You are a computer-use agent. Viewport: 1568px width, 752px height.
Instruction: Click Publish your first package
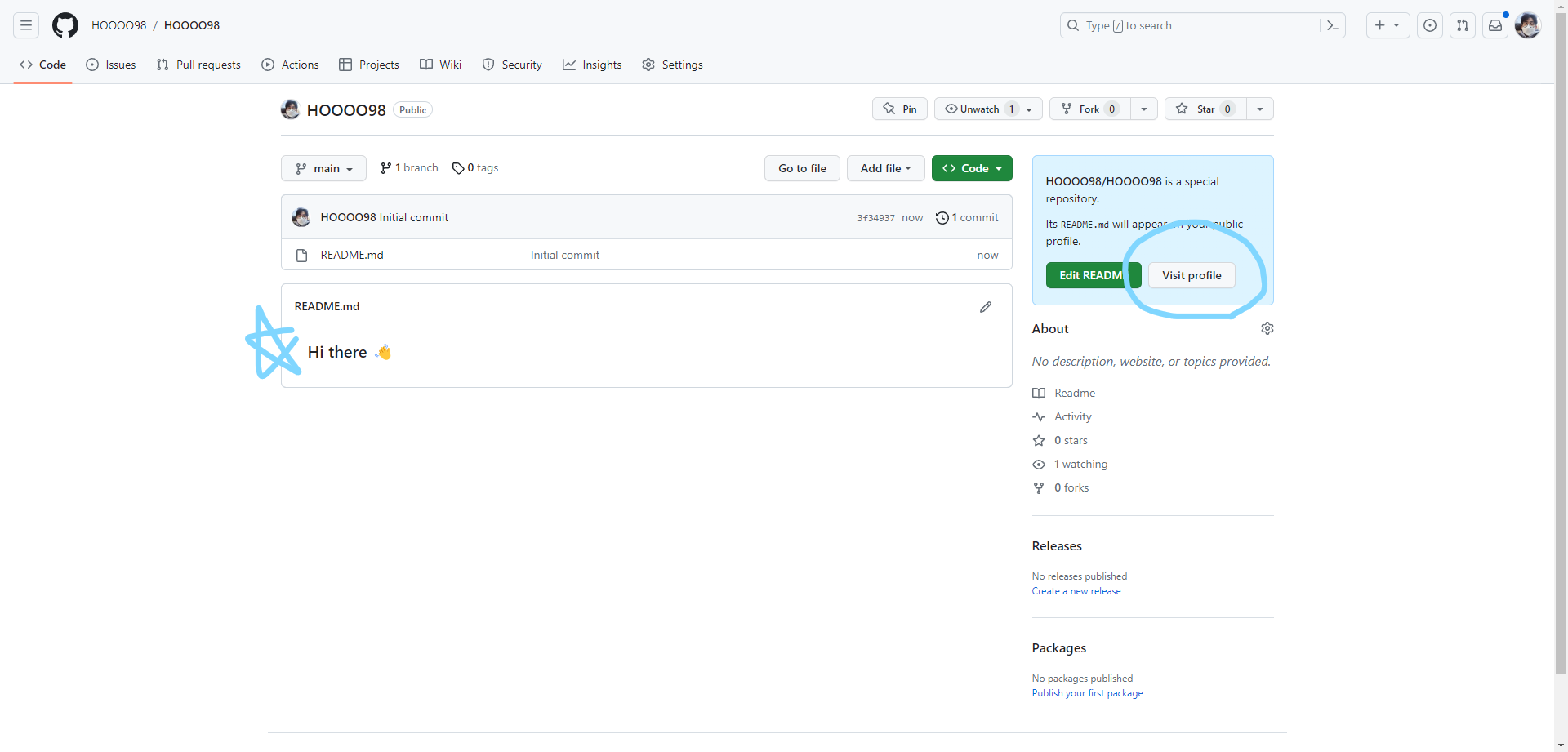pyautogui.click(x=1087, y=693)
